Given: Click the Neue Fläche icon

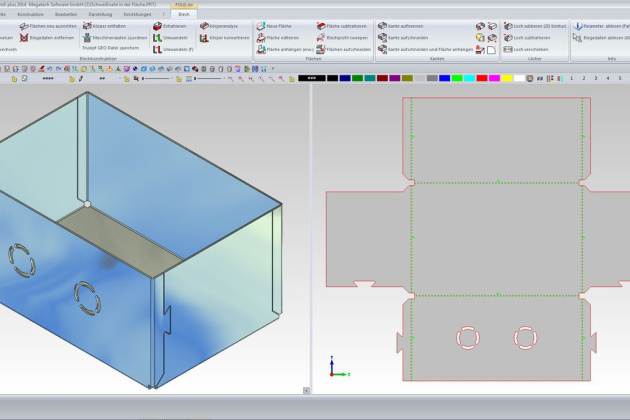Looking at the screenshot, I should point(259,26).
